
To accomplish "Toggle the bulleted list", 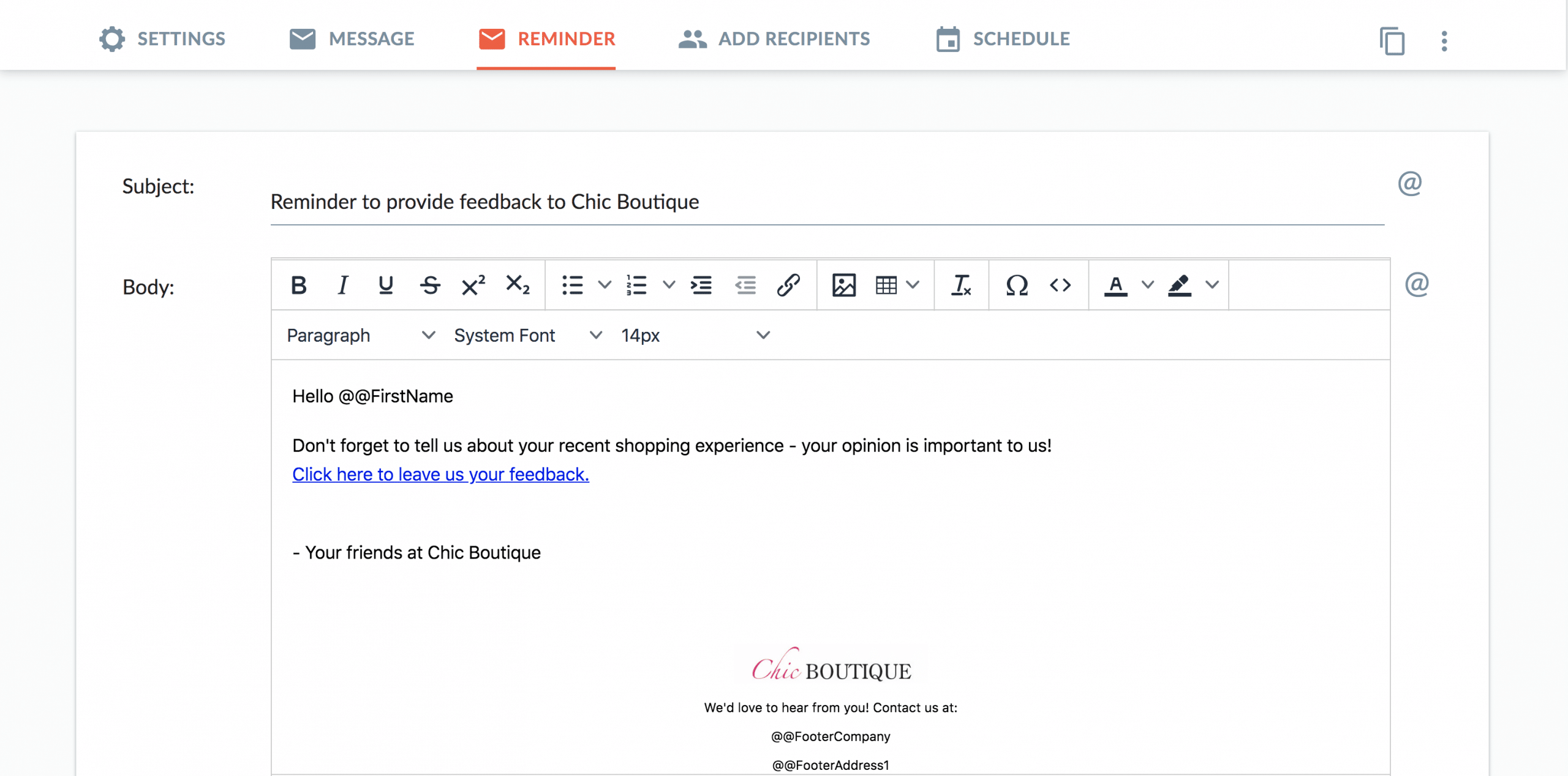I will pyautogui.click(x=572, y=284).
